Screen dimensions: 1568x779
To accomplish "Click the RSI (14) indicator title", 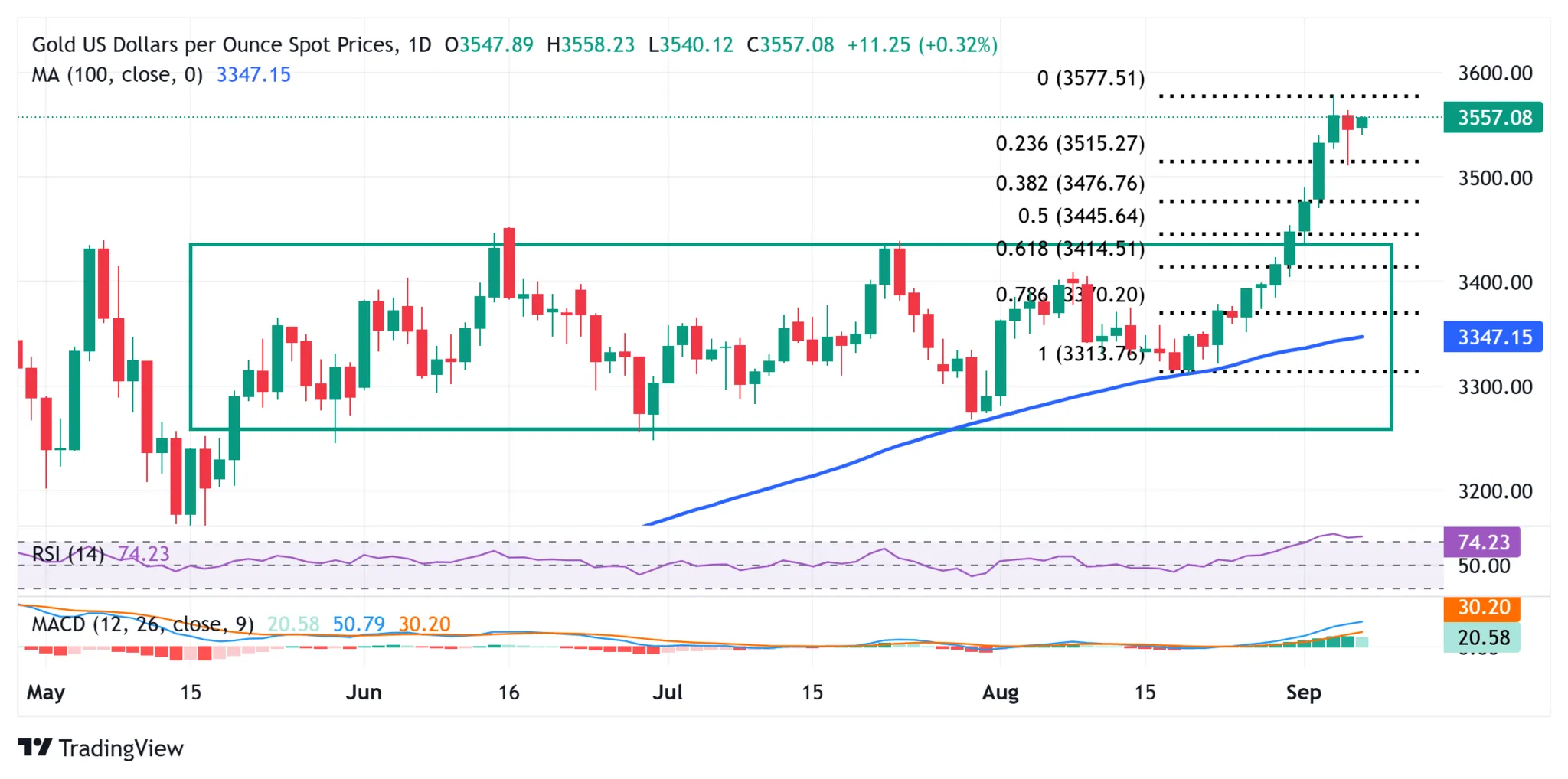I will 69,555.
